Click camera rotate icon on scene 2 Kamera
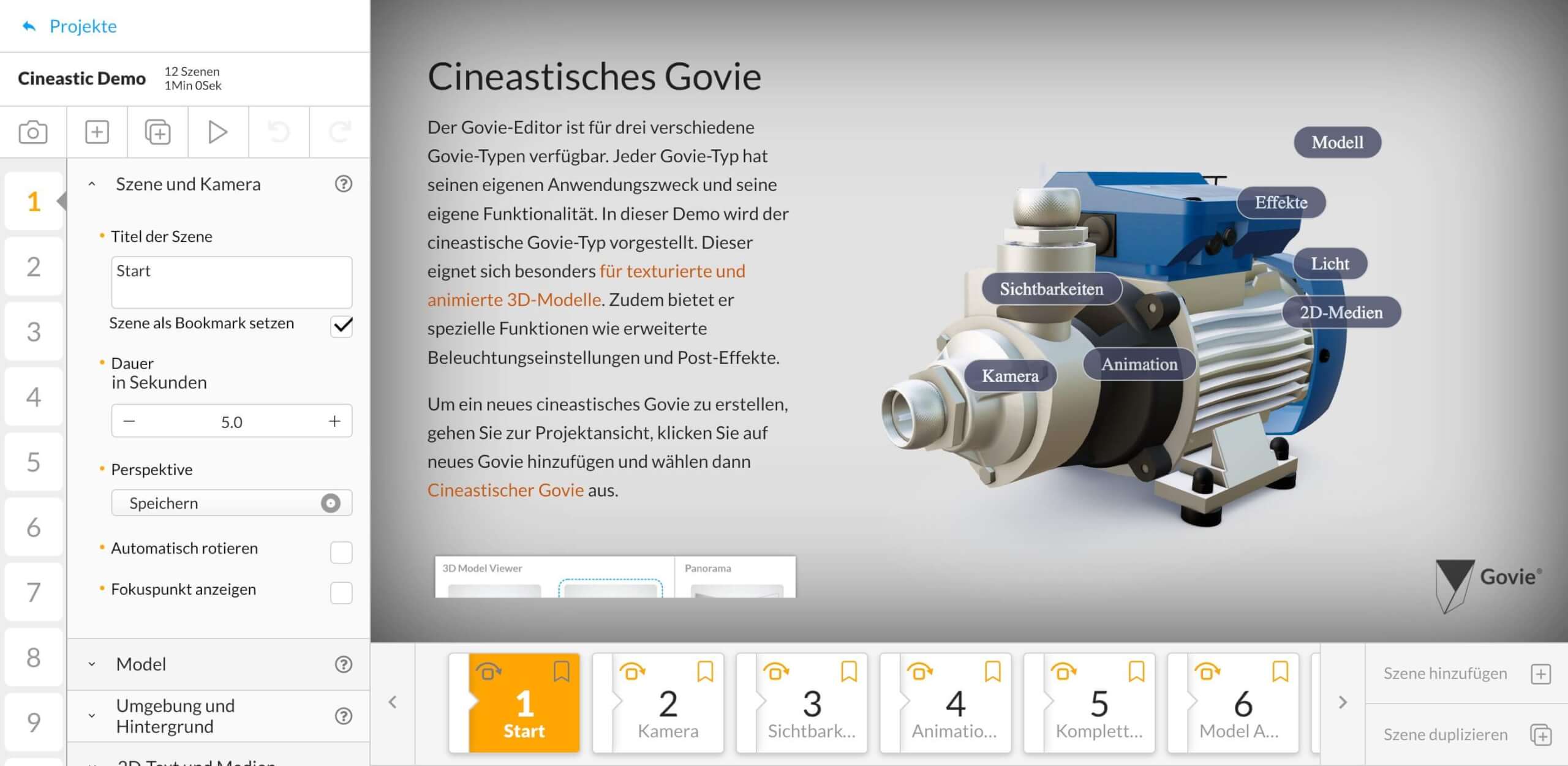 point(632,672)
